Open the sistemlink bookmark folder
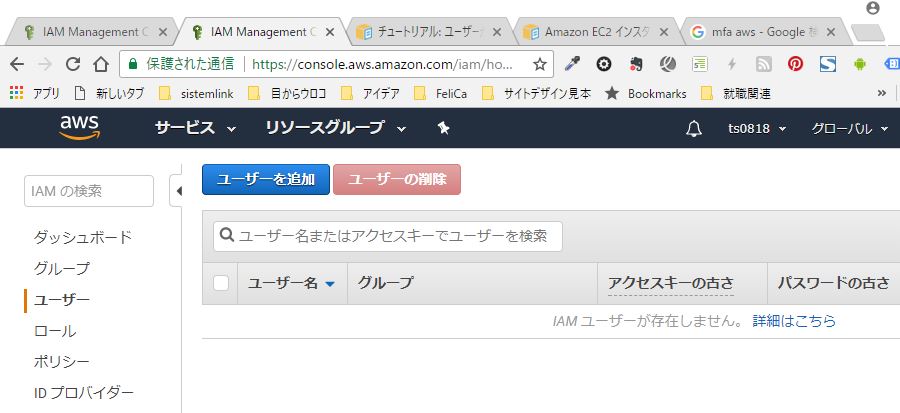 click(x=196, y=93)
